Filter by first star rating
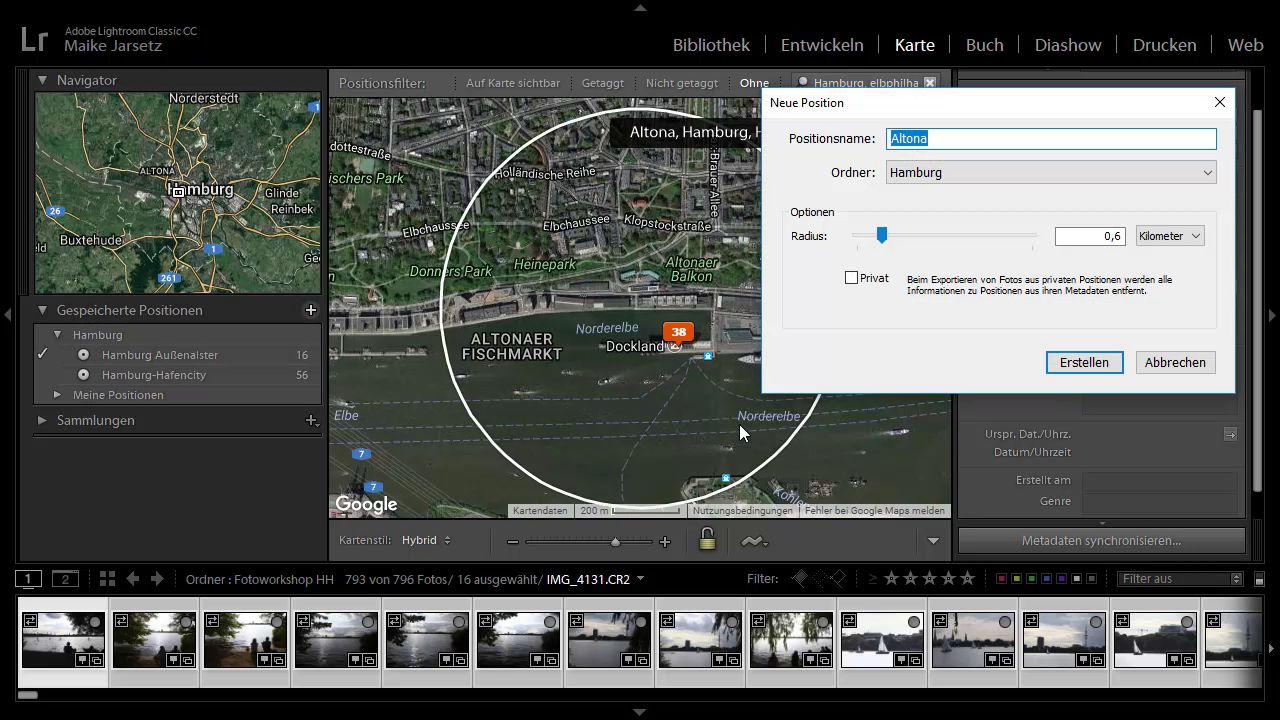The height and width of the screenshot is (720, 1280). (x=891, y=579)
